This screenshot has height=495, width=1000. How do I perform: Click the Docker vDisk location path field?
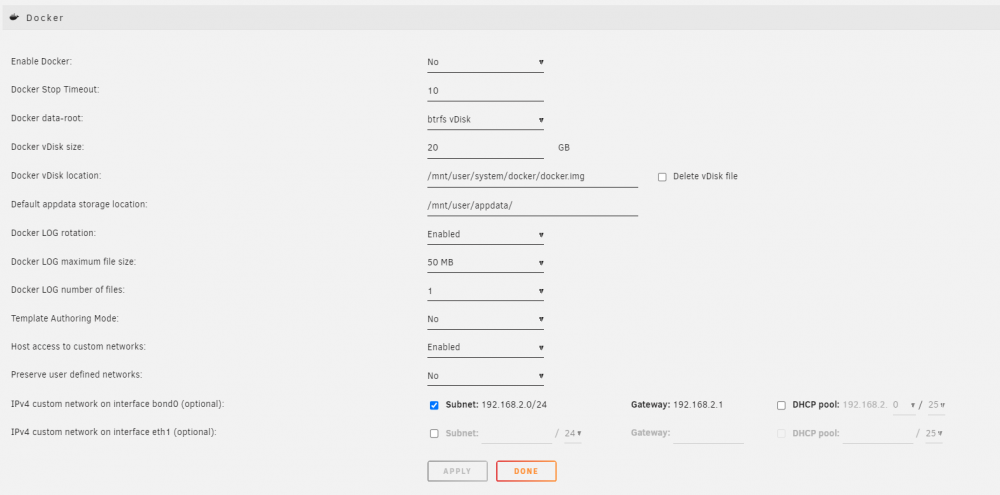pyautogui.click(x=533, y=176)
